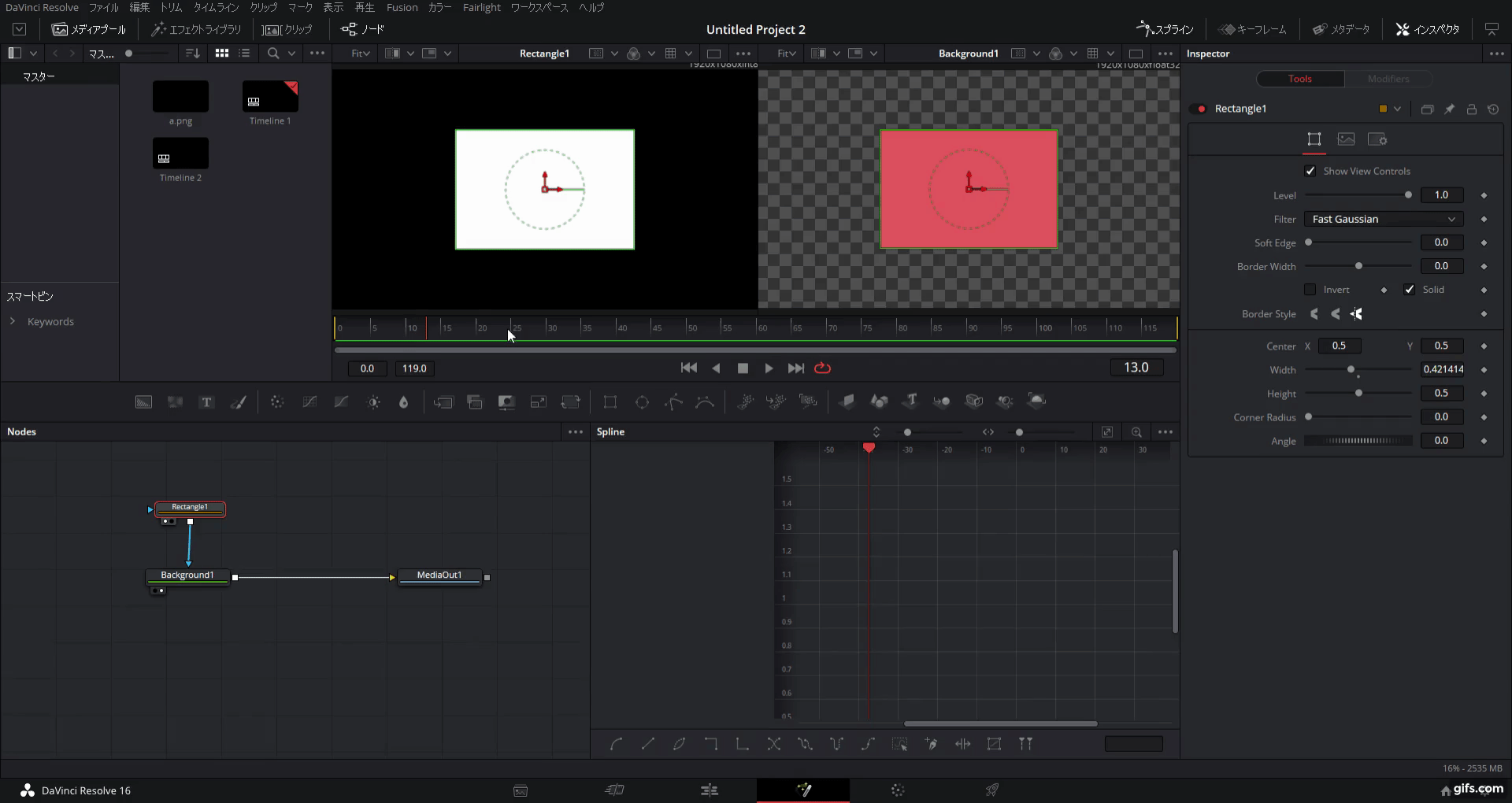
Task: Uncheck Show View Controls in Inspector
Action: [1311, 171]
